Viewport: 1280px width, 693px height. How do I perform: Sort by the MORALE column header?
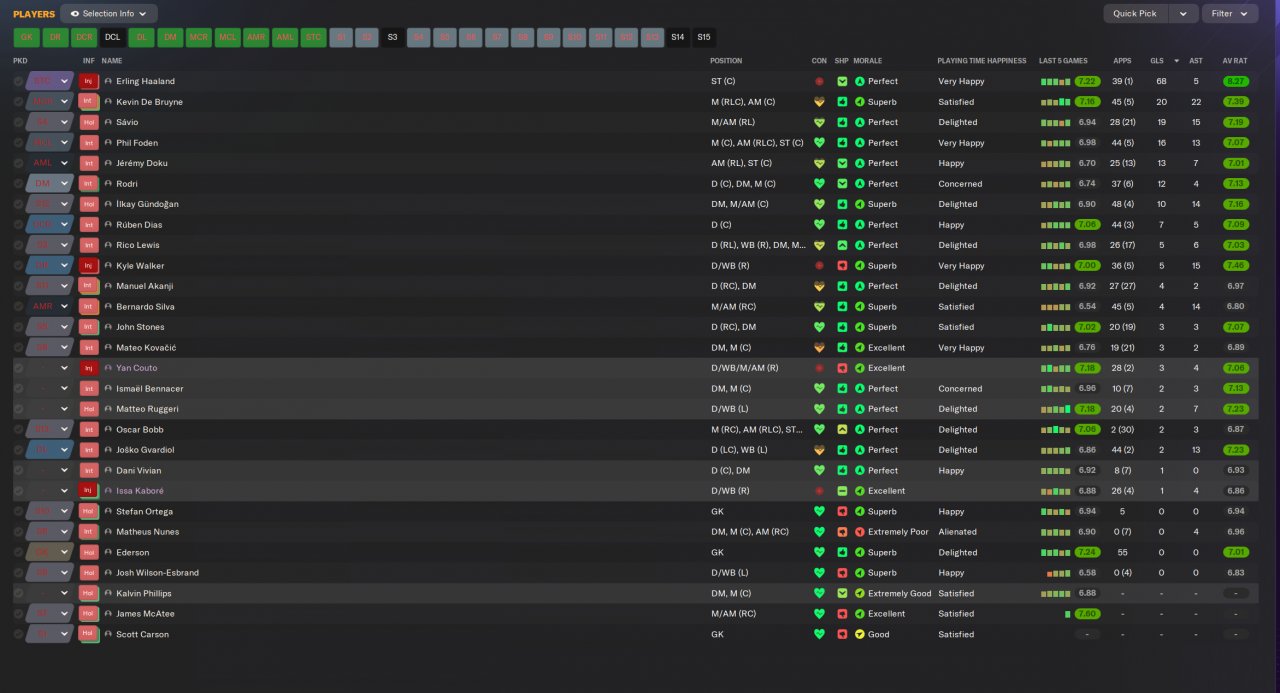point(868,61)
